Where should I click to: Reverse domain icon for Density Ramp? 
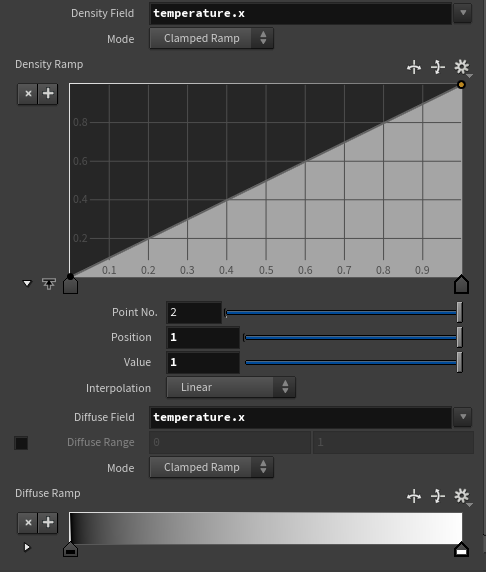pos(414,67)
